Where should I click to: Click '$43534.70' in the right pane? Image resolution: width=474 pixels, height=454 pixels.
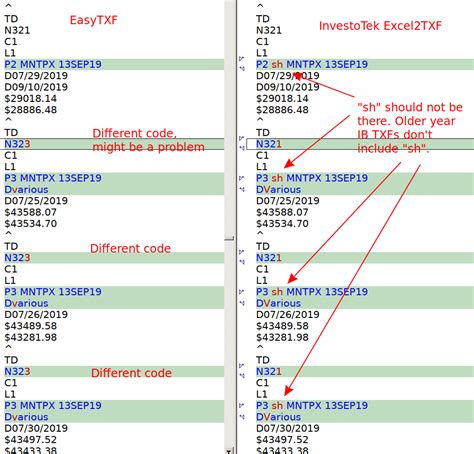(282, 224)
